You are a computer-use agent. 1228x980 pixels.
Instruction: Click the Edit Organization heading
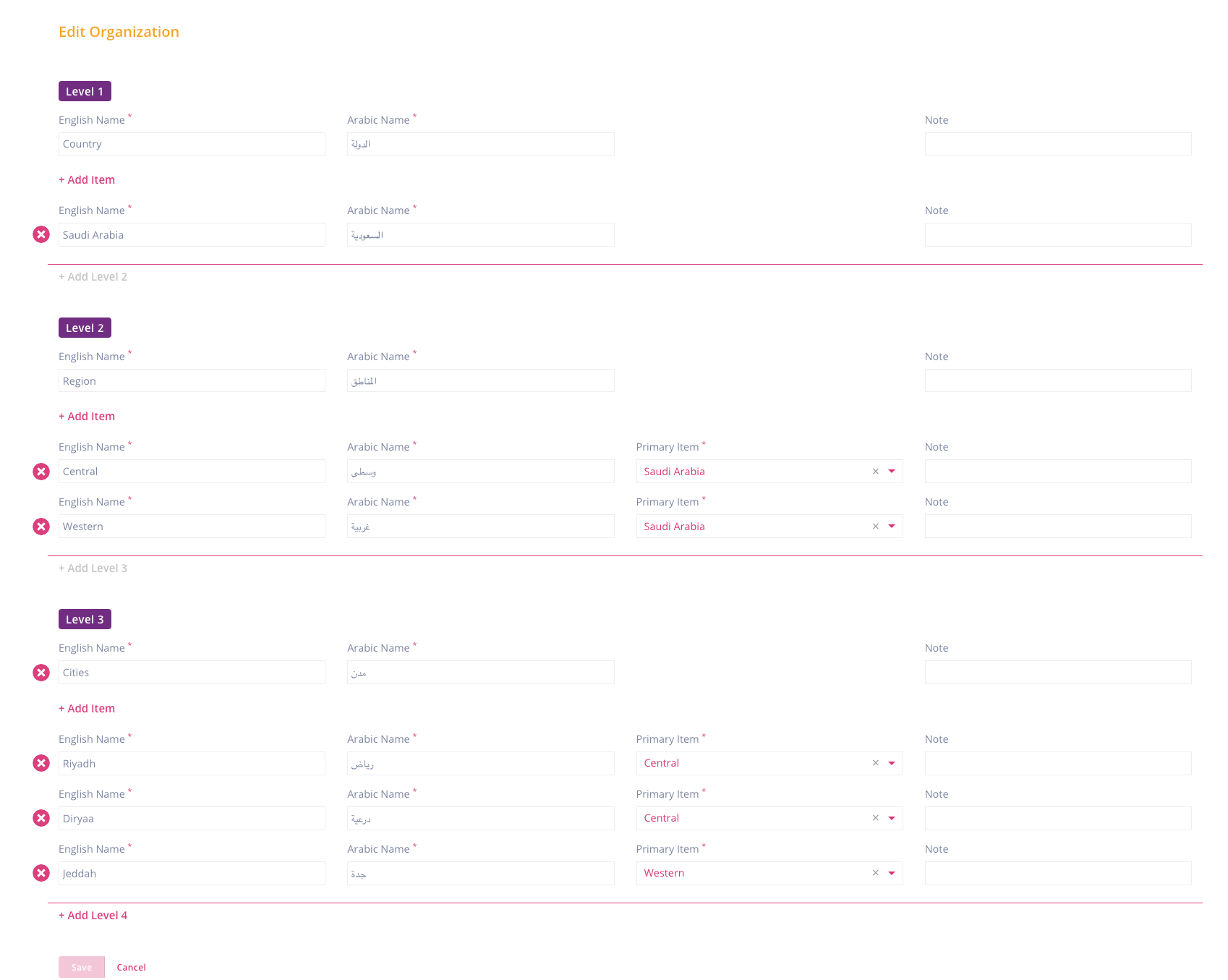119,32
